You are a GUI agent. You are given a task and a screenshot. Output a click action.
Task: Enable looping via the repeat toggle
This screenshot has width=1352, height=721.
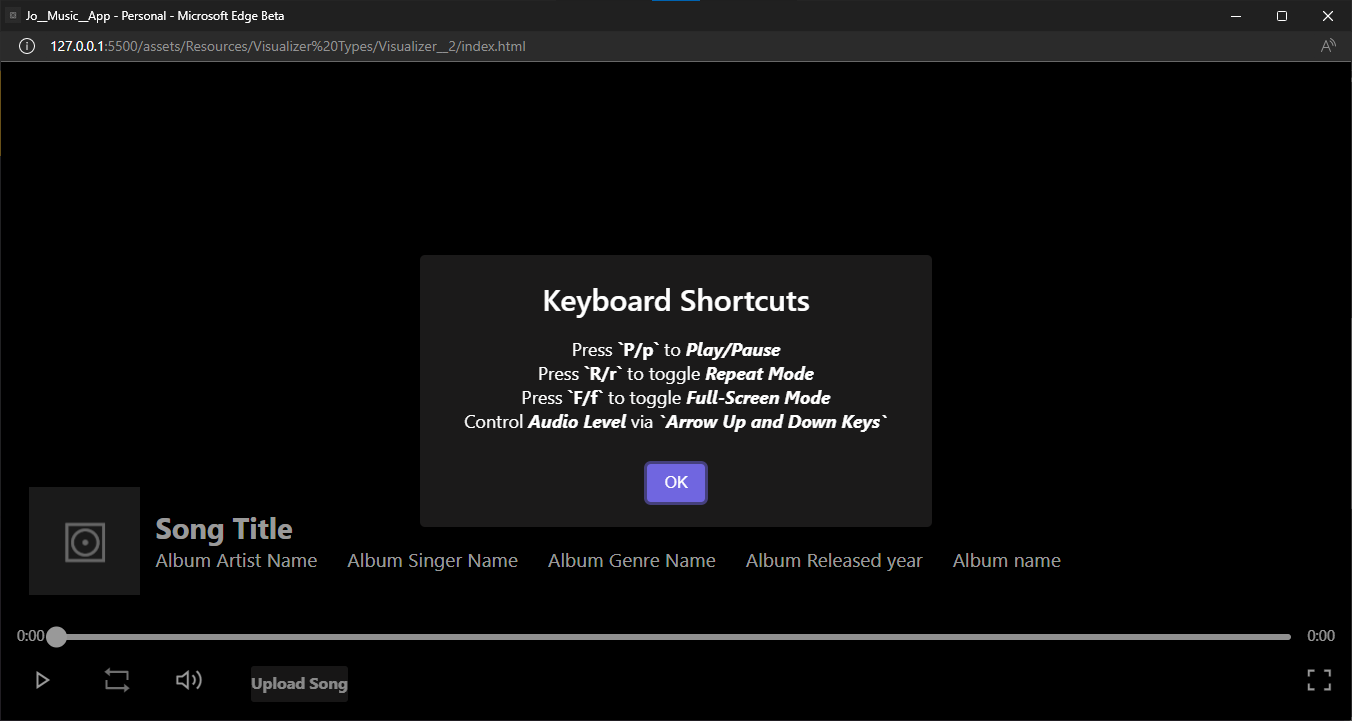coord(116,679)
